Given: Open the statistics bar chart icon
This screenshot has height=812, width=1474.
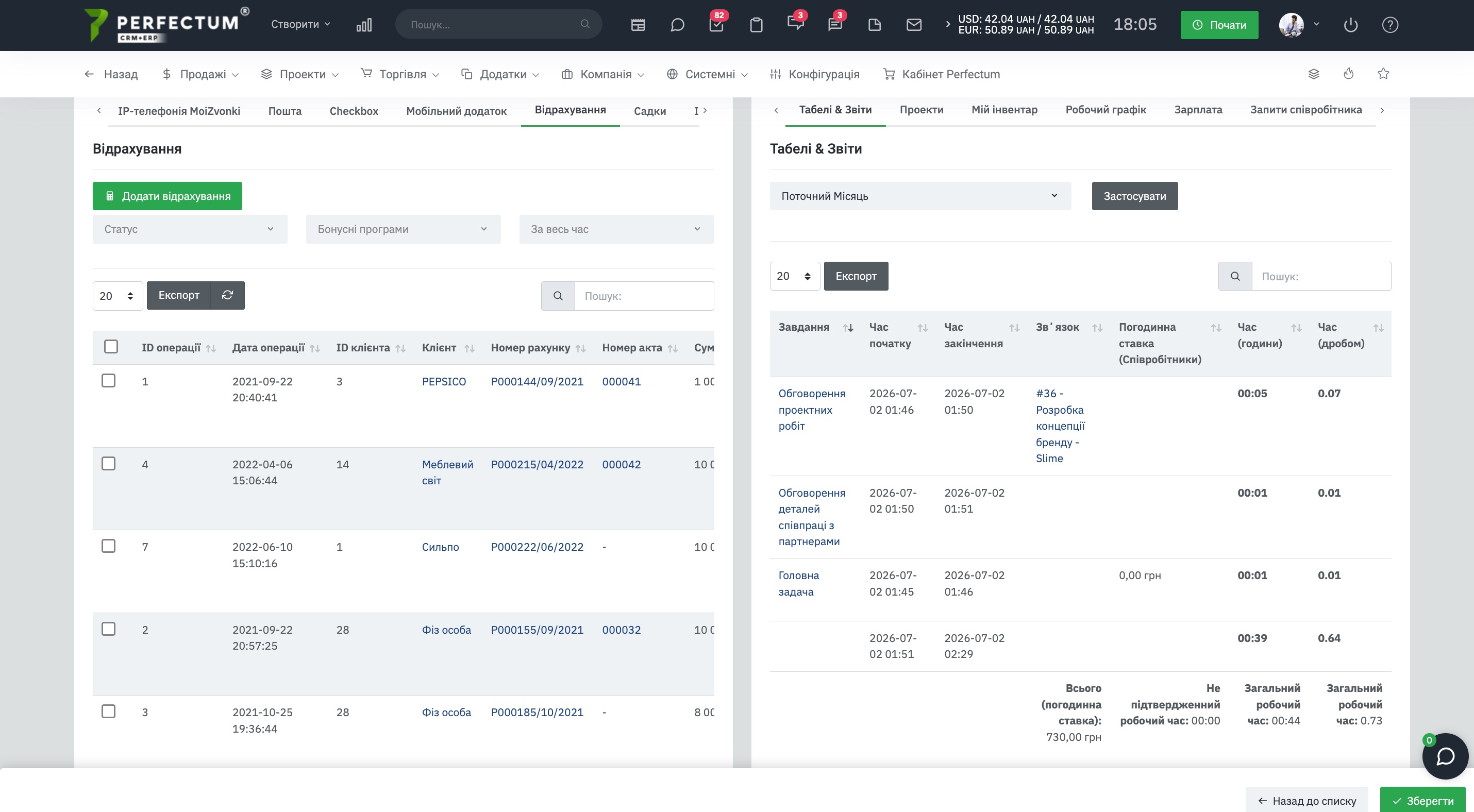Looking at the screenshot, I should (364, 25).
